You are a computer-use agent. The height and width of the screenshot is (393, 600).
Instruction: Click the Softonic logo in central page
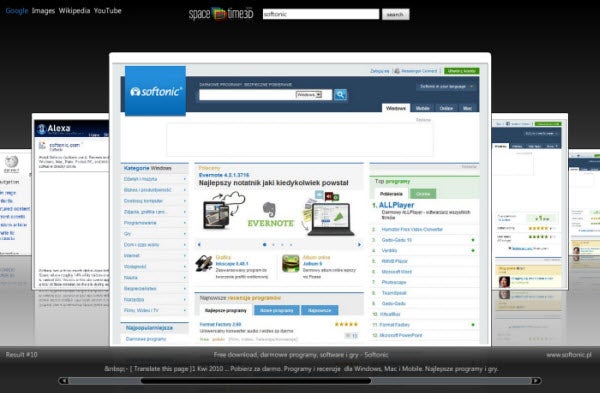pos(155,91)
